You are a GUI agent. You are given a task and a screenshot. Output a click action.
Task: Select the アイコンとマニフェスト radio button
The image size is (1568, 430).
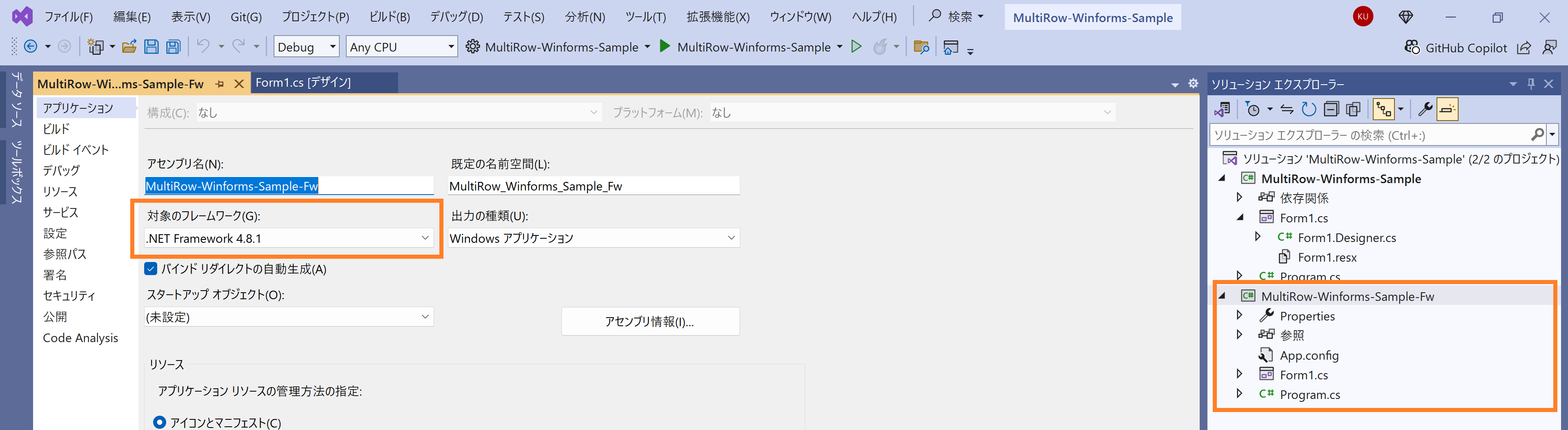[160, 422]
